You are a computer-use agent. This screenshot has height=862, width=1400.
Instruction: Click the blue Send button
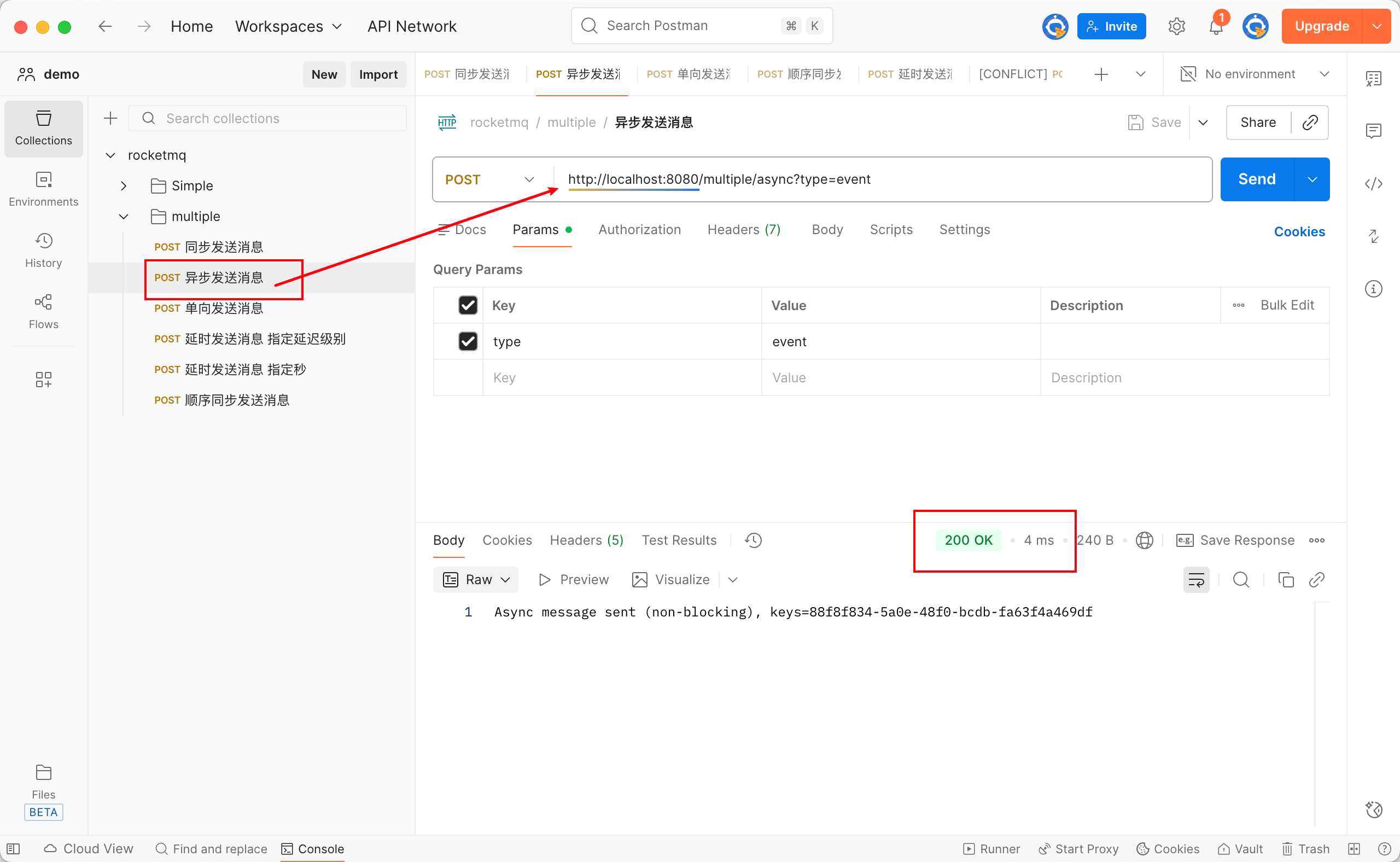tap(1256, 179)
